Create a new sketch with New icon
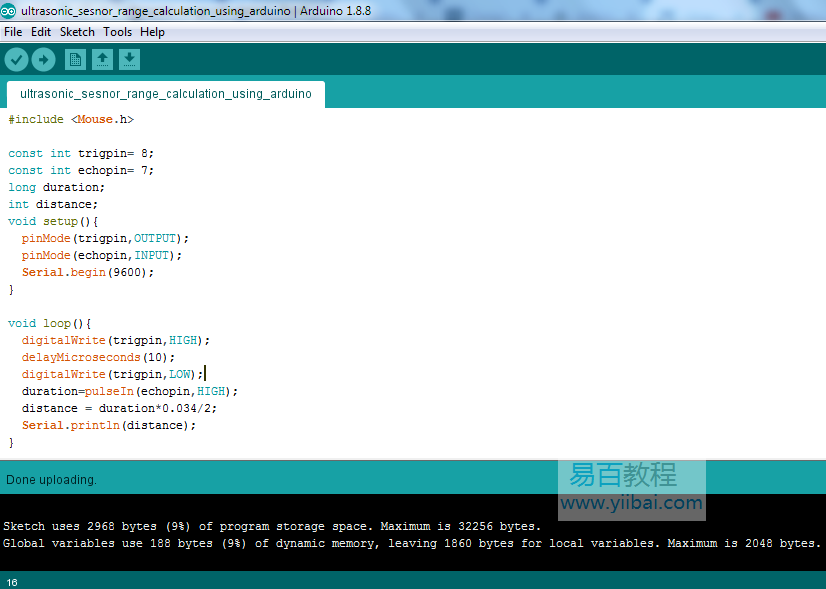Viewport: 826px width, 589px height. click(x=75, y=60)
